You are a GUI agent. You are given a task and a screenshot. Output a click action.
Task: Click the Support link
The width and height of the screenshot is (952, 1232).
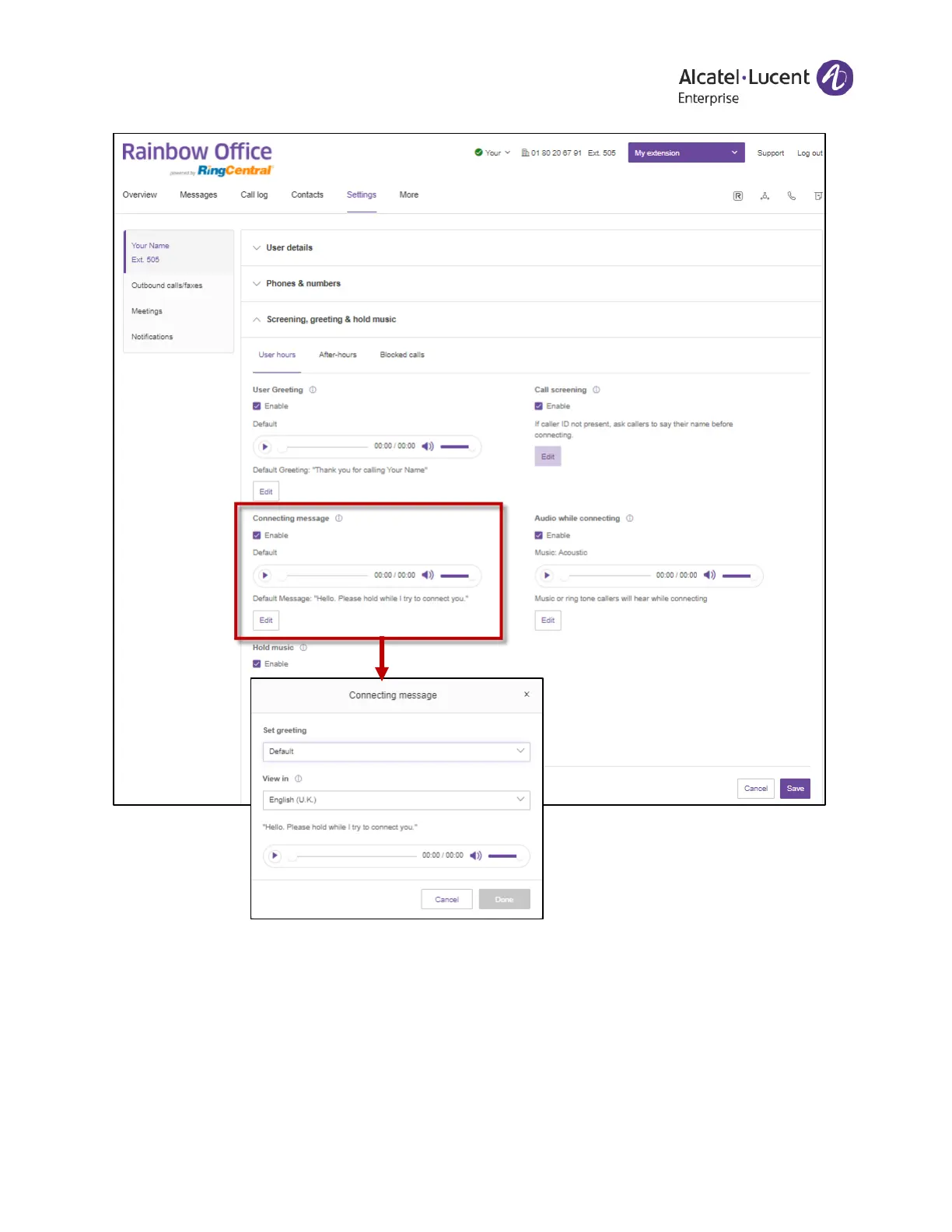pos(771,153)
